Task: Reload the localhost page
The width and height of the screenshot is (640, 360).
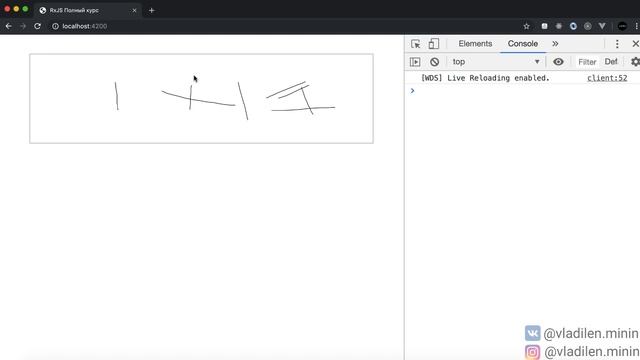Action: [x=38, y=26]
